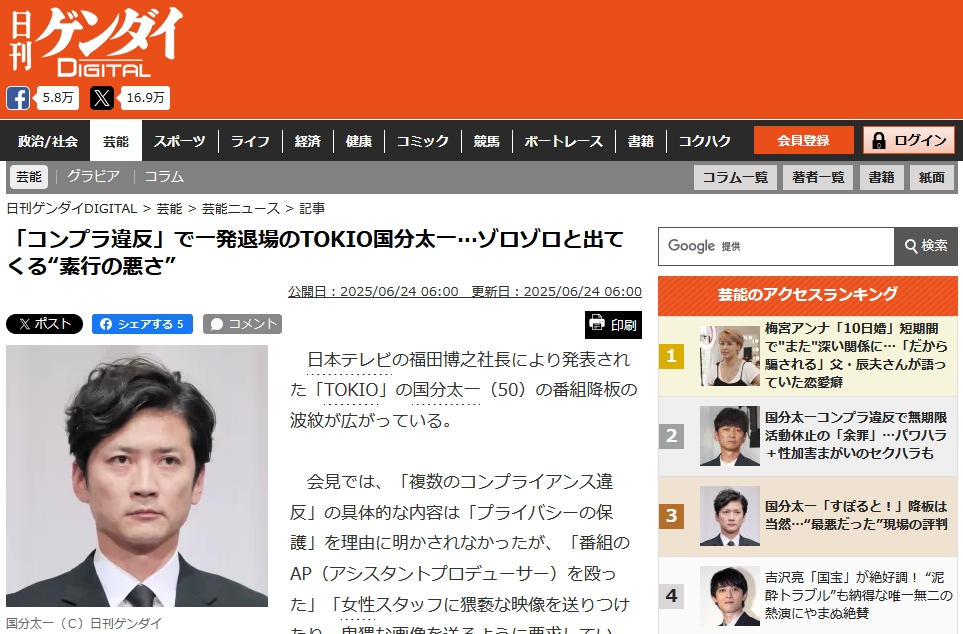The width and height of the screenshot is (963, 634).
Task: Click the Nikkan Gendai DIGITAL logo
Action: (97, 42)
